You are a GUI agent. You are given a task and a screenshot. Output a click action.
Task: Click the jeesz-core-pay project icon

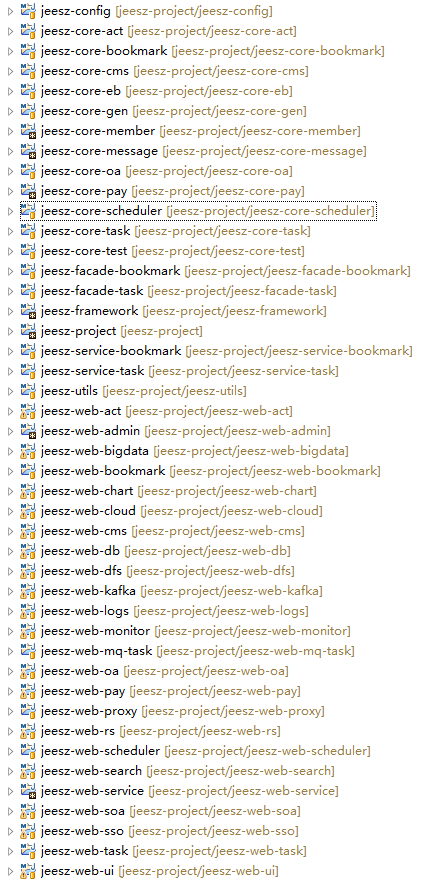[x=28, y=191]
